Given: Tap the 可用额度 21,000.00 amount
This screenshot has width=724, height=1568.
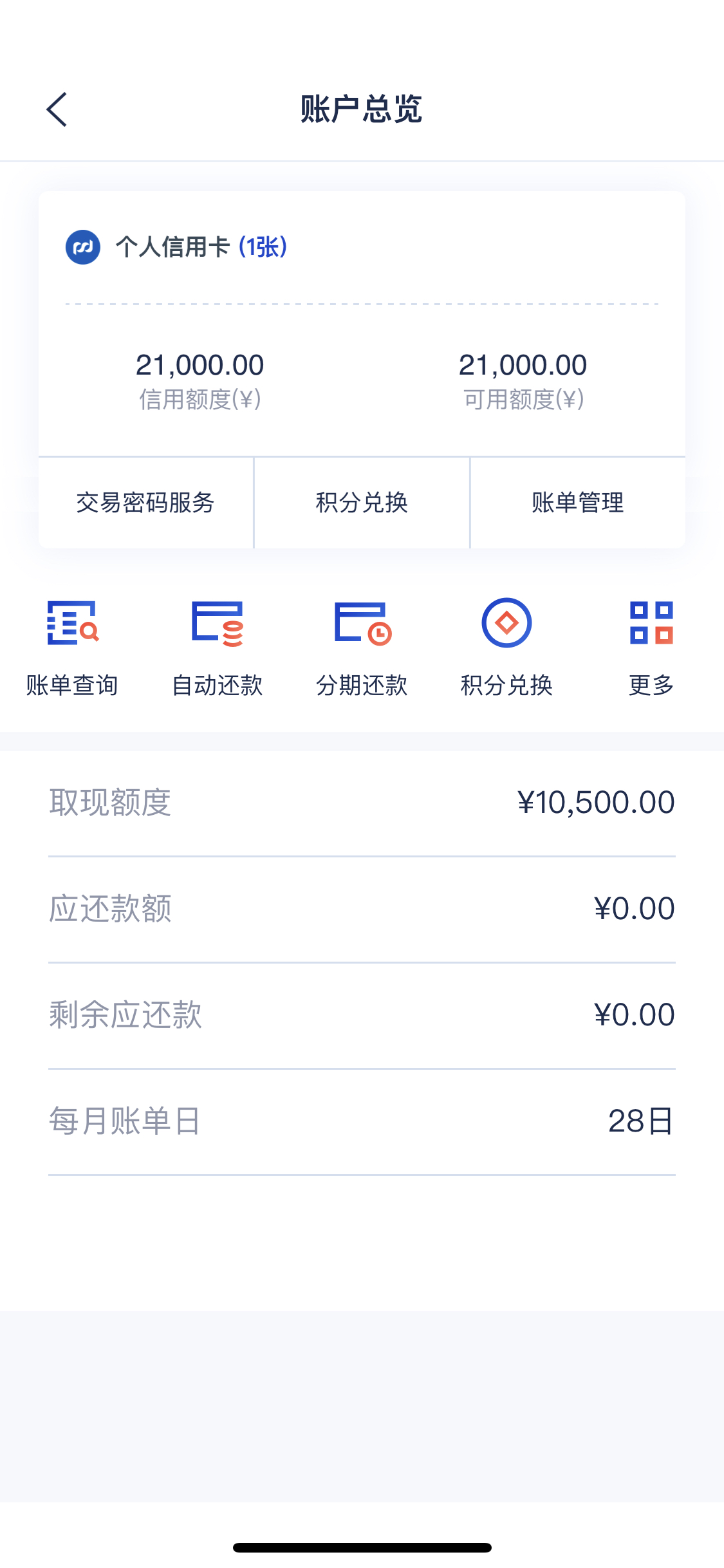Looking at the screenshot, I should click(523, 365).
